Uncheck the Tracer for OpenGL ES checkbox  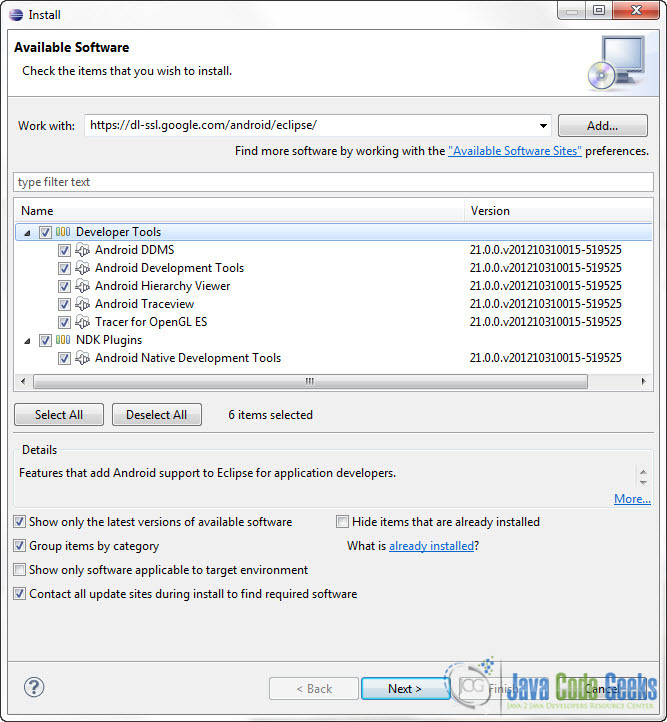64,322
